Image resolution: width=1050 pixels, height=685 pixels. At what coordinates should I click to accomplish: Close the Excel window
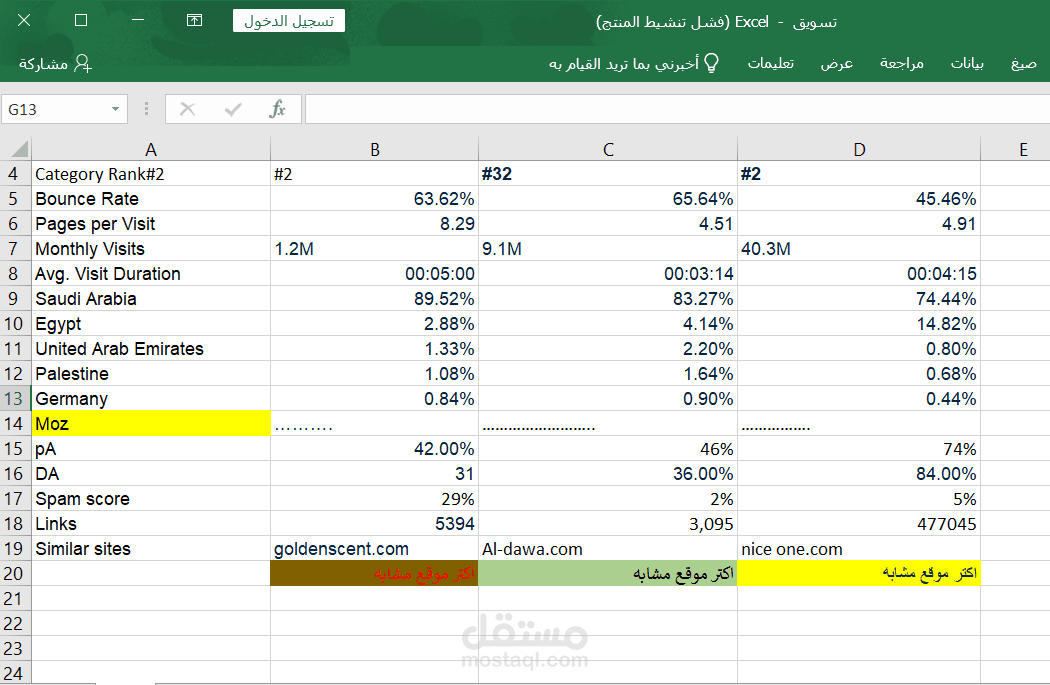24,20
